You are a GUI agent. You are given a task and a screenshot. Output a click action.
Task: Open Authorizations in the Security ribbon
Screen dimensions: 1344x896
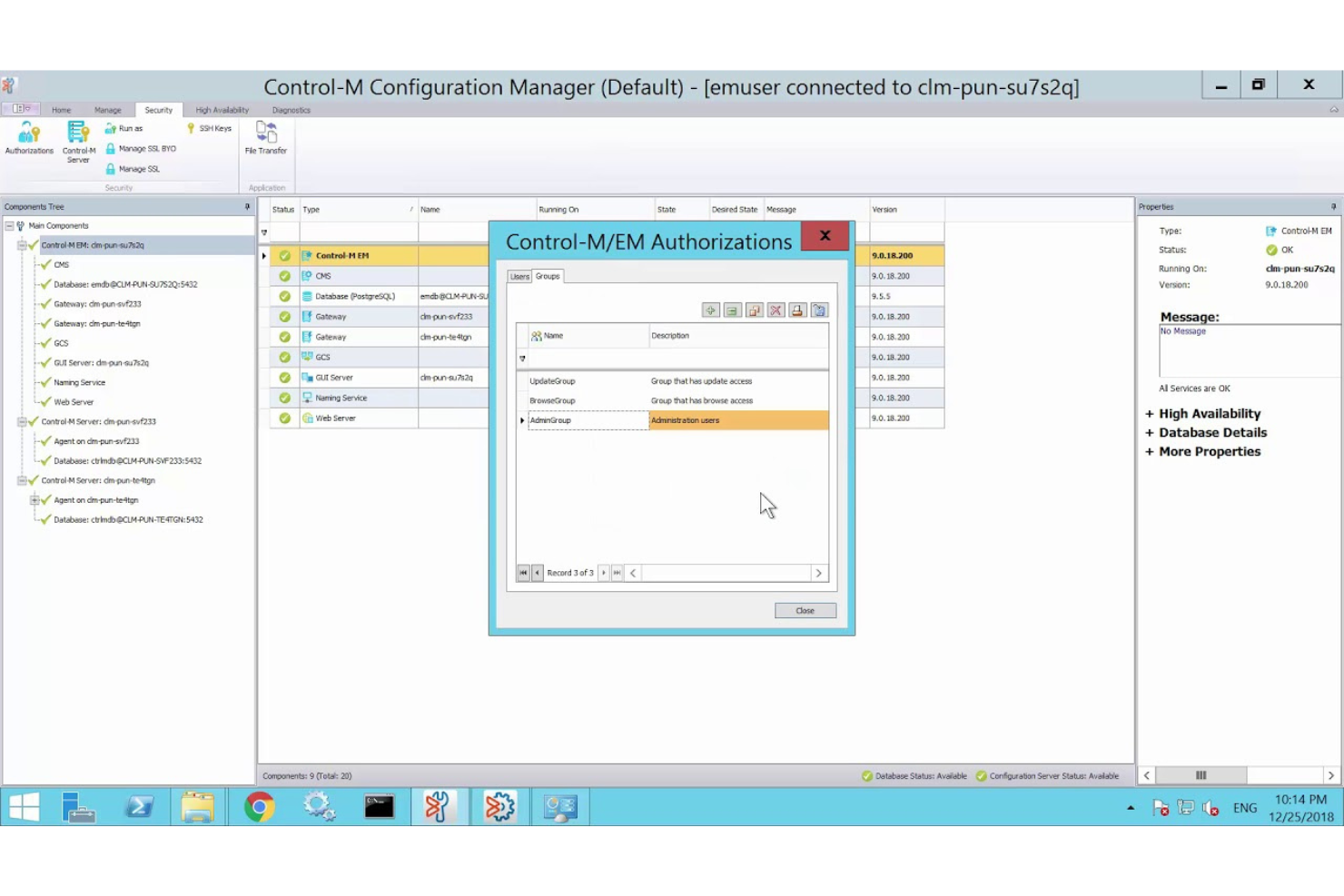point(29,139)
